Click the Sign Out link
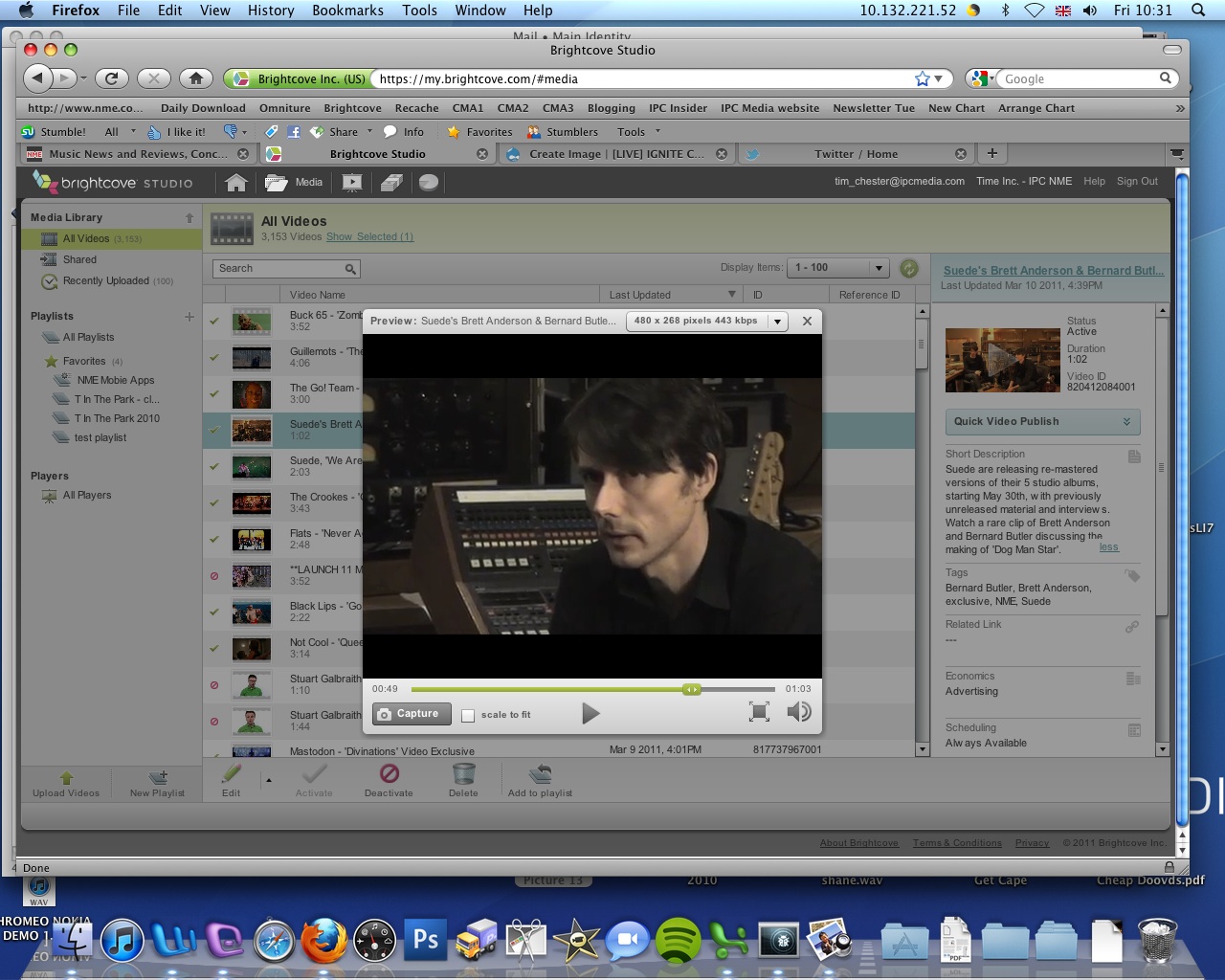Image resolution: width=1225 pixels, height=980 pixels. 1137,181
